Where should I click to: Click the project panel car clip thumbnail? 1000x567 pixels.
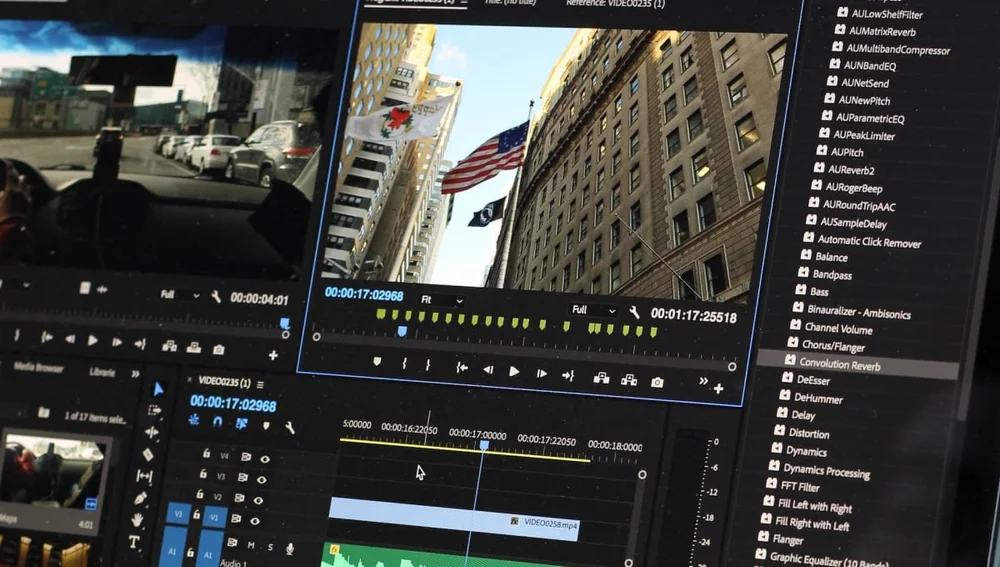coord(52,472)
